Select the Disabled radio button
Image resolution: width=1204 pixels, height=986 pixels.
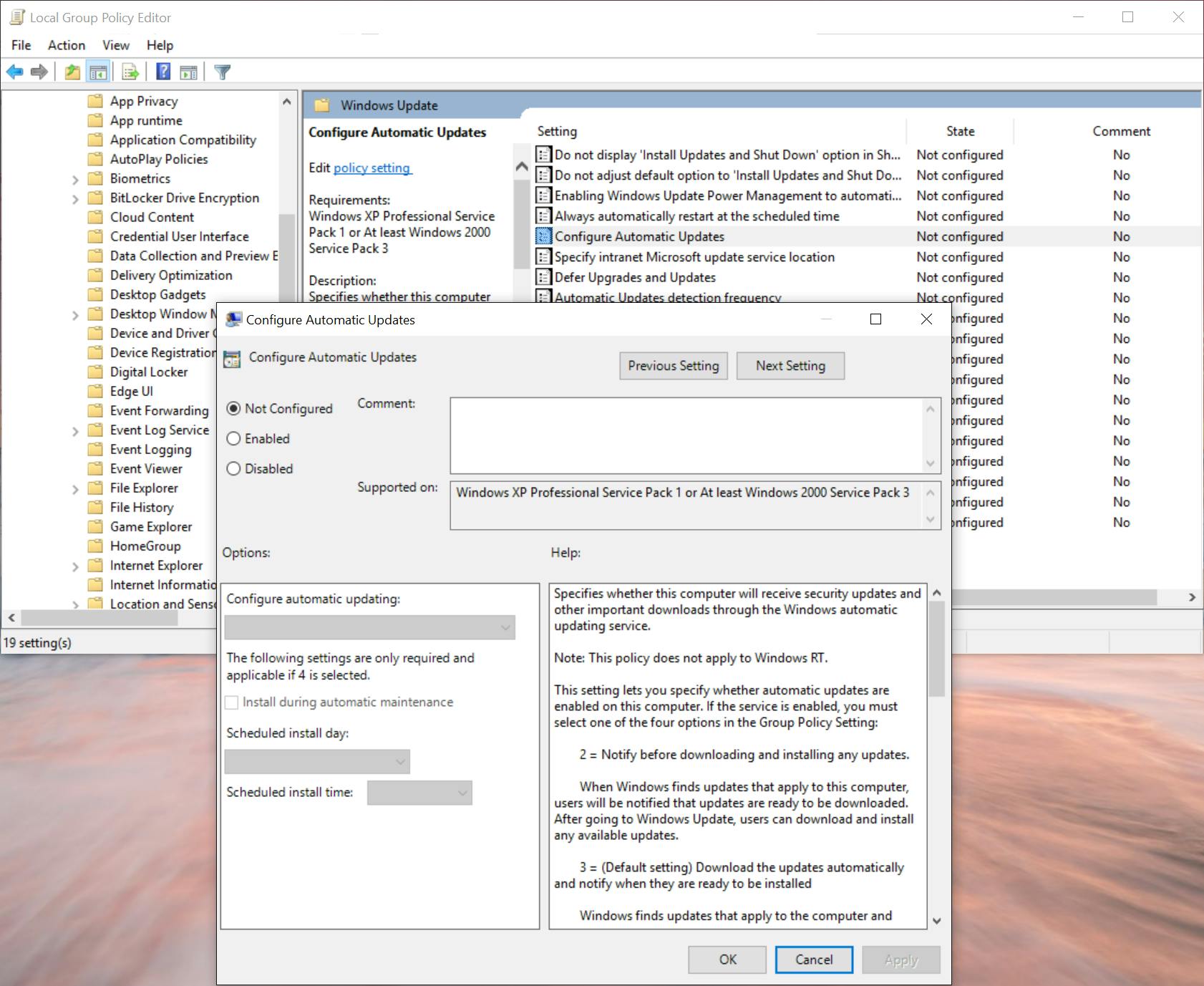pos(233,468)
